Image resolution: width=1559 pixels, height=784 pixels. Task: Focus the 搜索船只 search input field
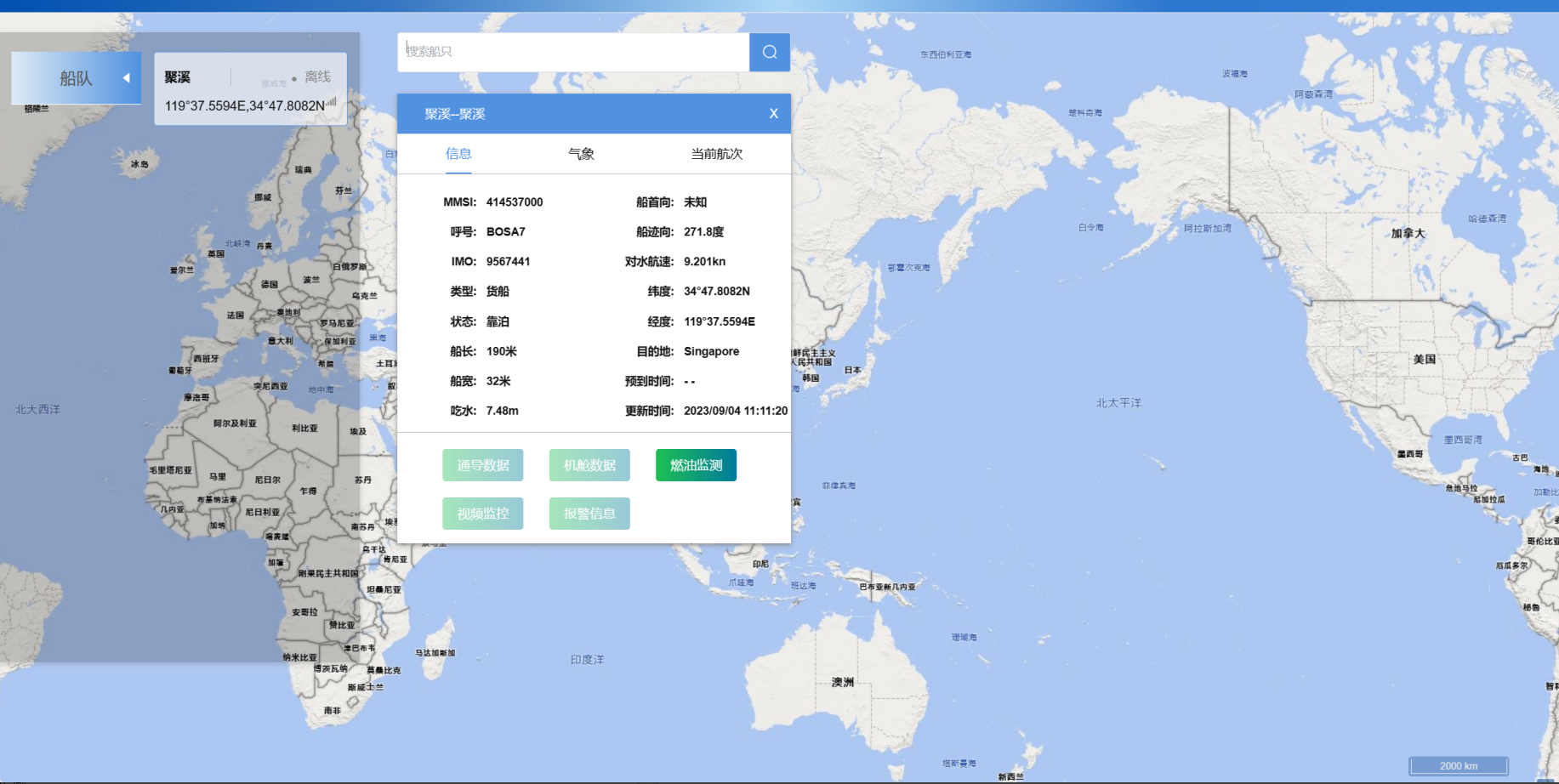coord(573,52)
